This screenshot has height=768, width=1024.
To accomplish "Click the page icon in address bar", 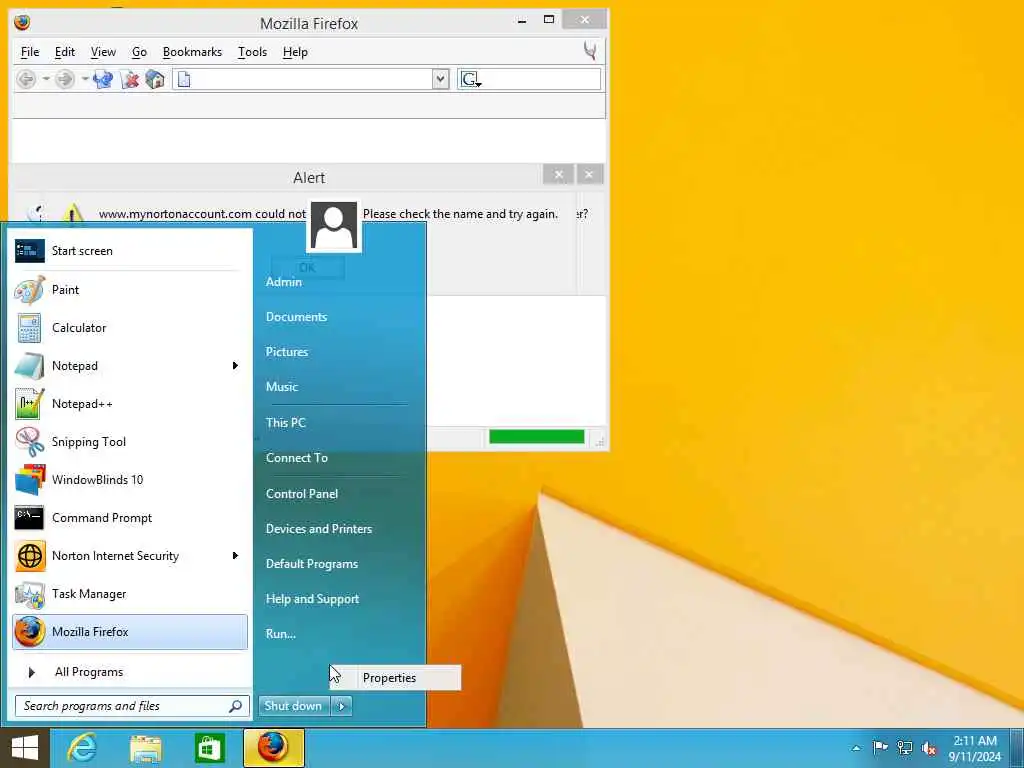I will pyautogui.click(x=184, y=80).
